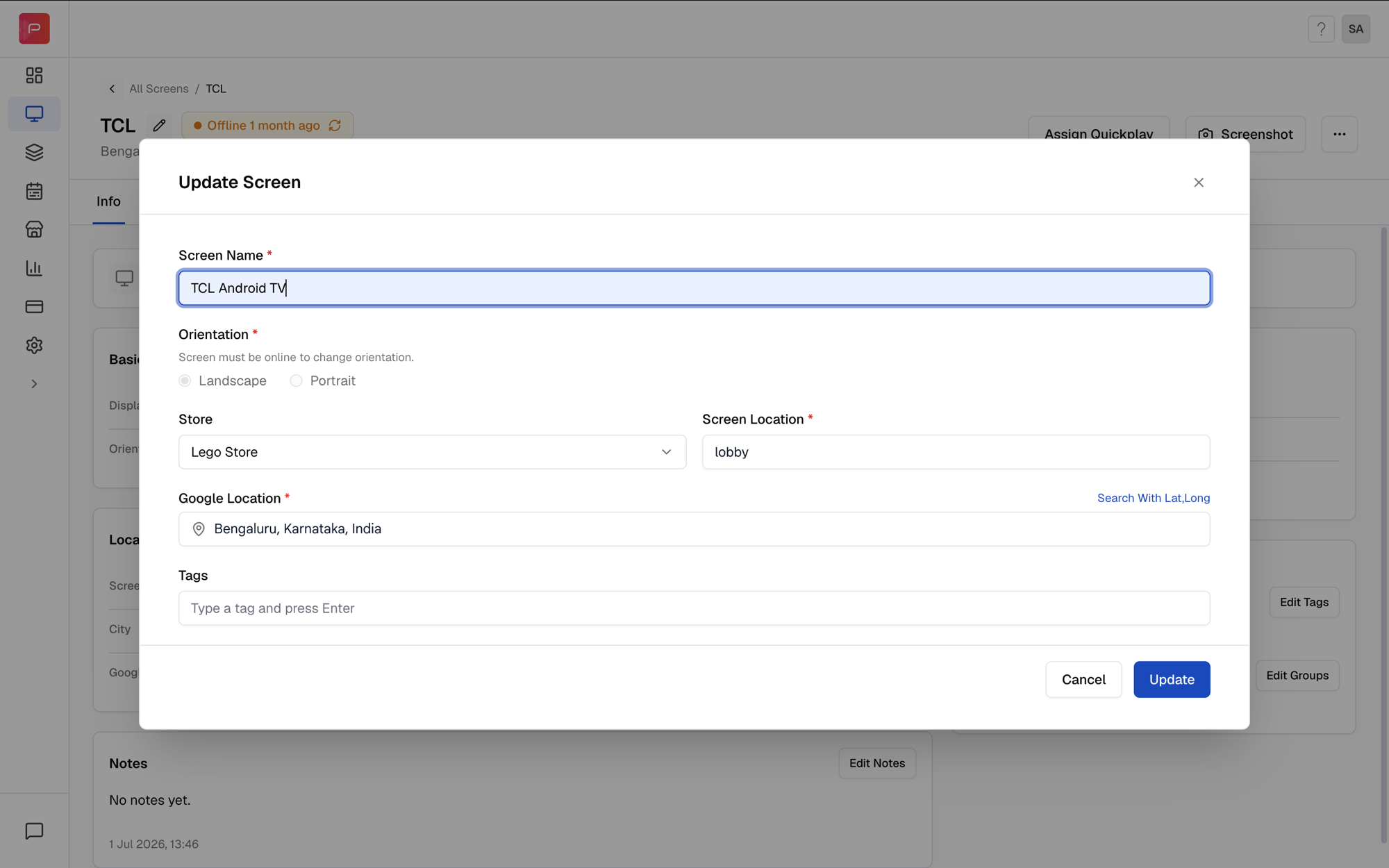Close the Update Screen dialog
This screenshot has width=1389, height=868.
tap(1199, 183)
